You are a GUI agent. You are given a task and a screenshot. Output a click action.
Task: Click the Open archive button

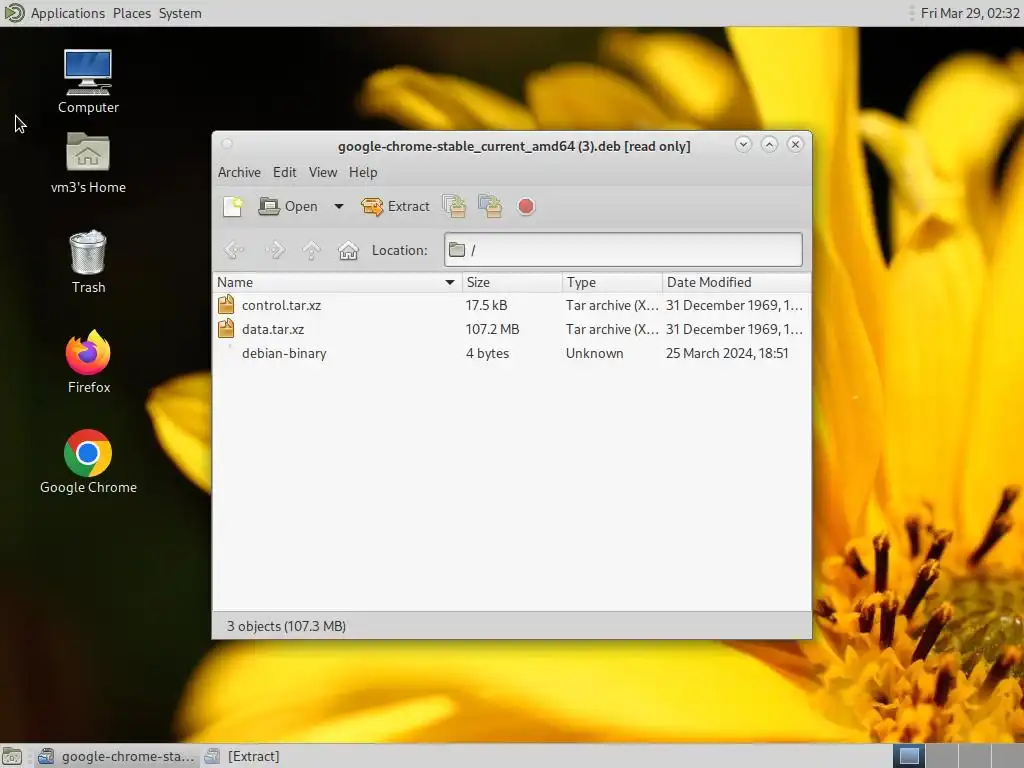tap(289, 206)
